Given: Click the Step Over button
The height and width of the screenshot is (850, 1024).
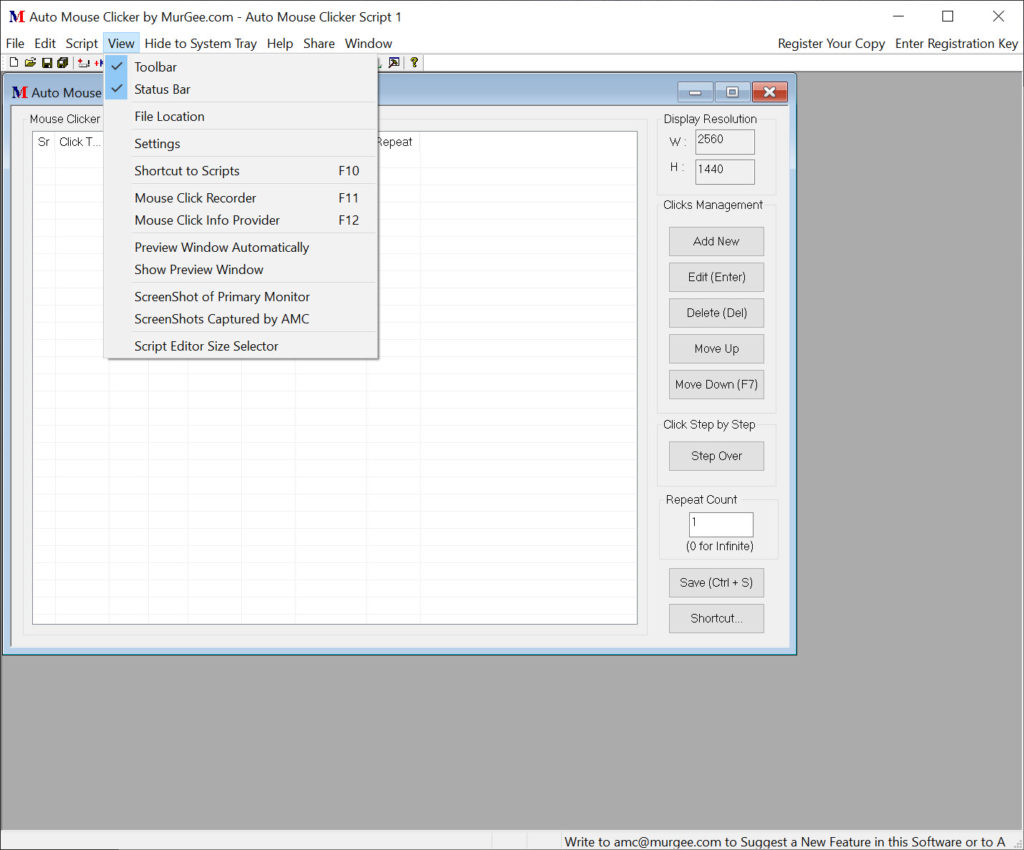Looking at the screenshot, I should pyautogui.click(x=716, y=456).
